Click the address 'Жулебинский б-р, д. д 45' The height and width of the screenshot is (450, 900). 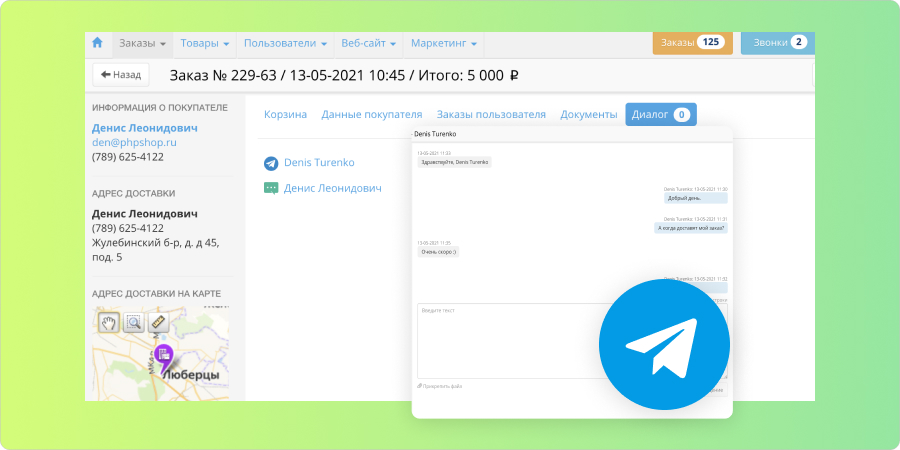pos(156,243)
